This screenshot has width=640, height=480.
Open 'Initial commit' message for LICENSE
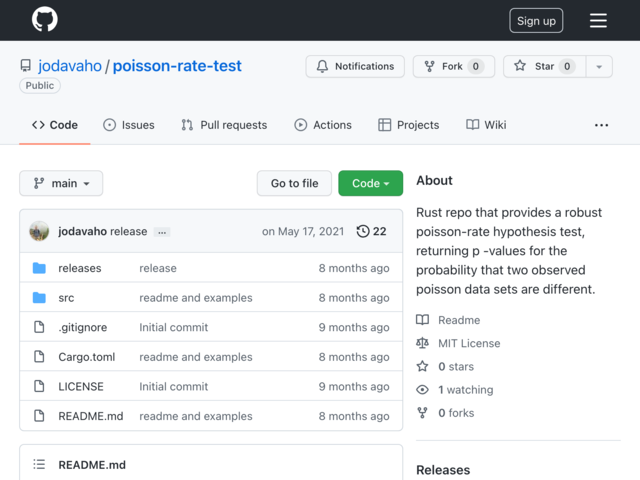click(173, 387)
